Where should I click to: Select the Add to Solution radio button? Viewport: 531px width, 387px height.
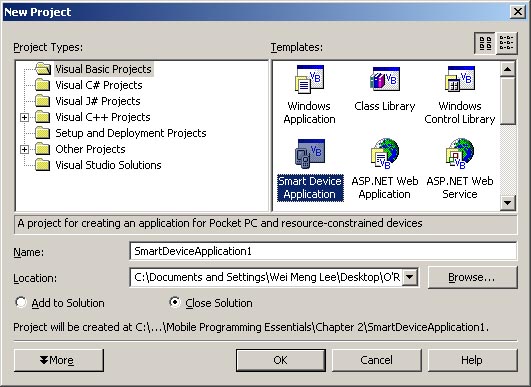point(21,302)
